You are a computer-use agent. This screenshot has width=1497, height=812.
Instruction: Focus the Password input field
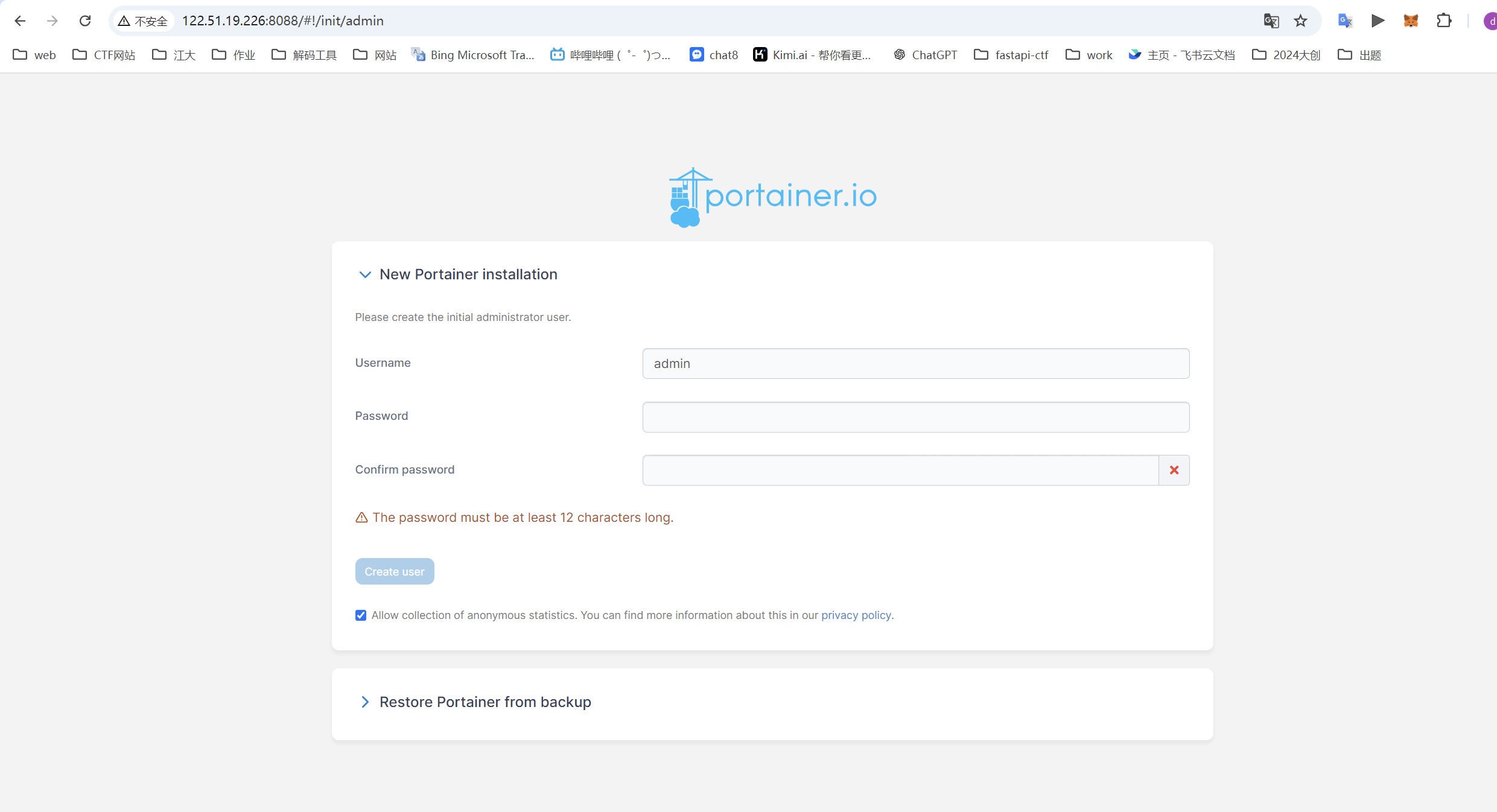click(x=915, y=417)
